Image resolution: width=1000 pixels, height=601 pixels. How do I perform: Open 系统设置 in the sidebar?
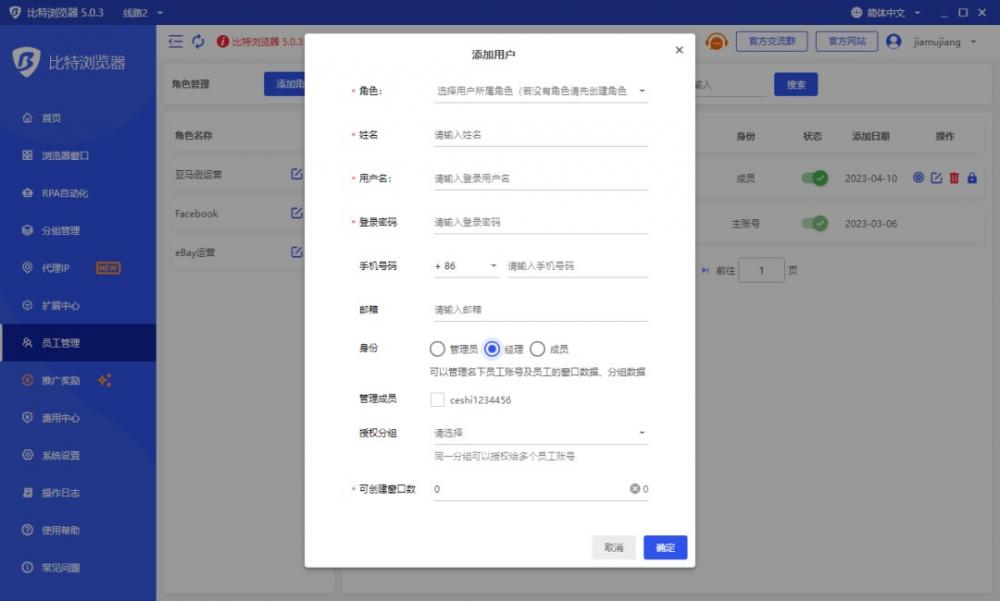[78, 456]
